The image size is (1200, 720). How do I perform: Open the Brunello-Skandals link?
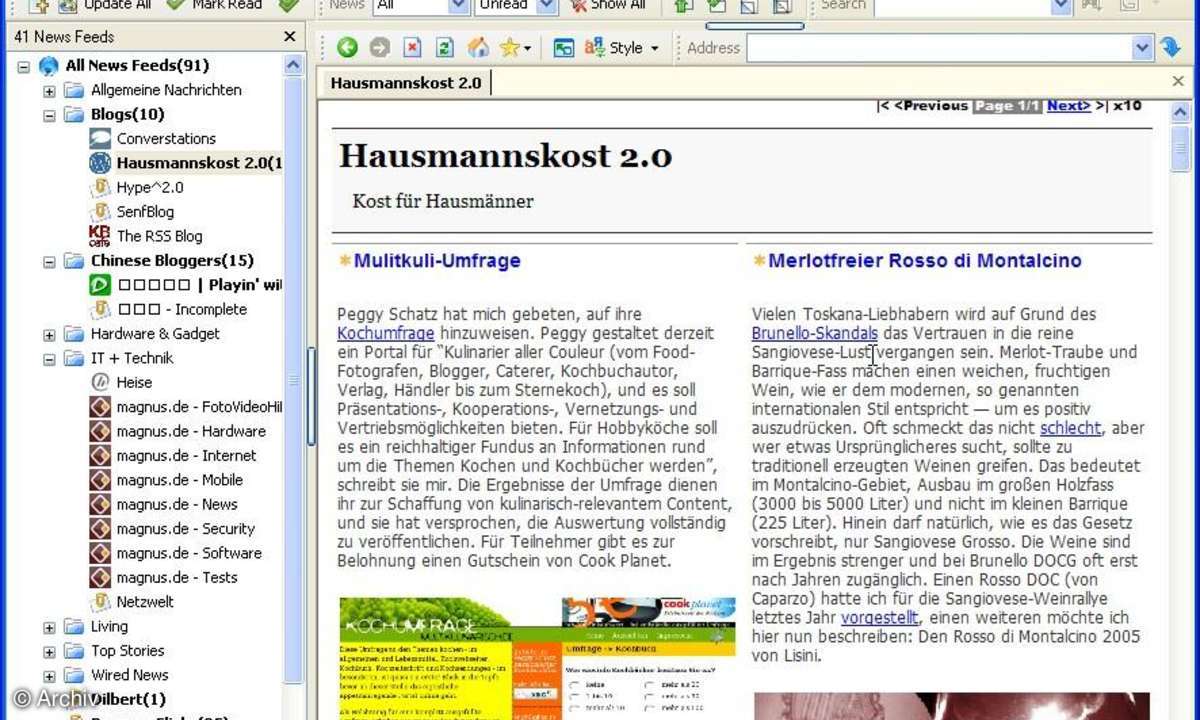[815, 333]
